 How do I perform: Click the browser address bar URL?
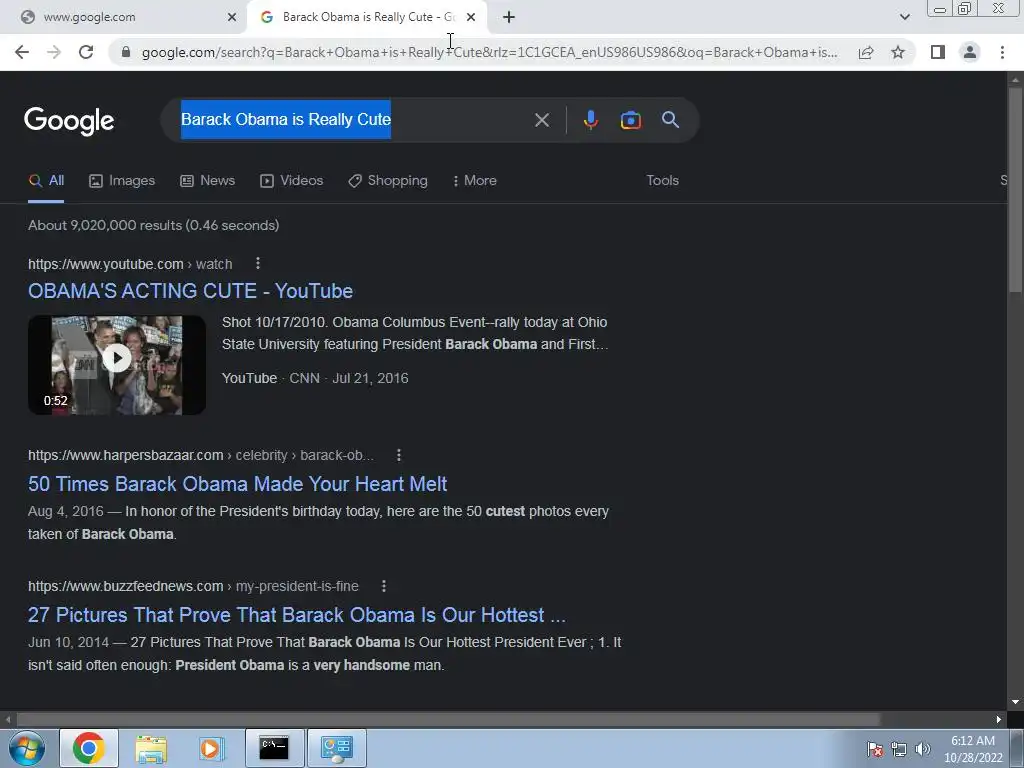pyautogui.click(x=489, y=52)
